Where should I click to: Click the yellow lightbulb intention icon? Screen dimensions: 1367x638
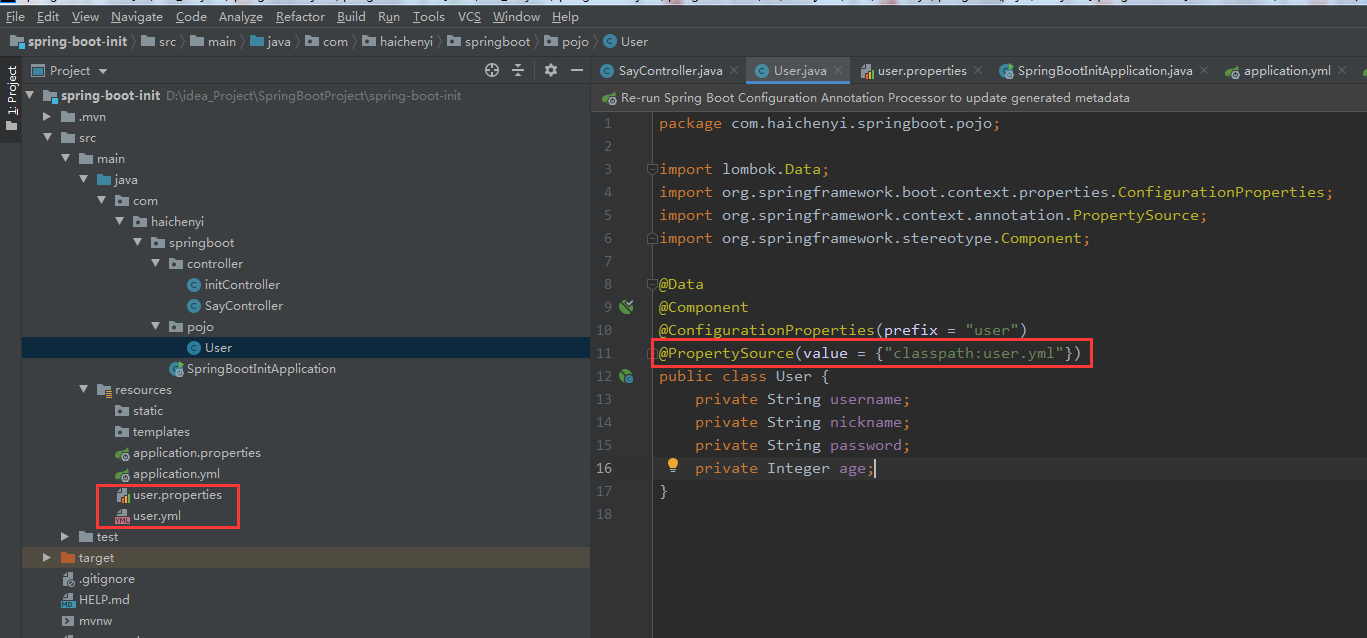tap(673, 465)
